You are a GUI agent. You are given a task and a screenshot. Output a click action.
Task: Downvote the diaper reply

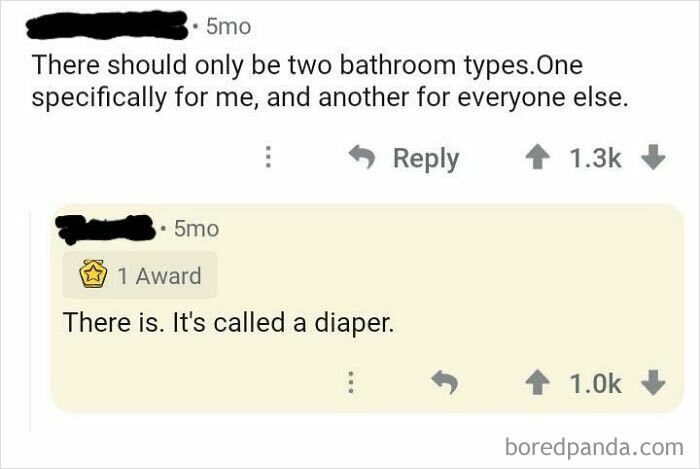click(x=655, y=383)
